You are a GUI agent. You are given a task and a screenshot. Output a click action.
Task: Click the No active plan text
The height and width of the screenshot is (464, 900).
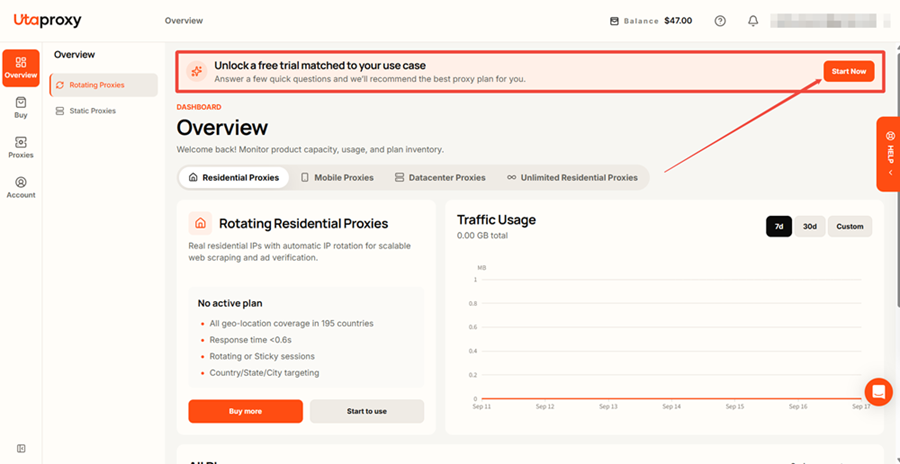point(230,303)
